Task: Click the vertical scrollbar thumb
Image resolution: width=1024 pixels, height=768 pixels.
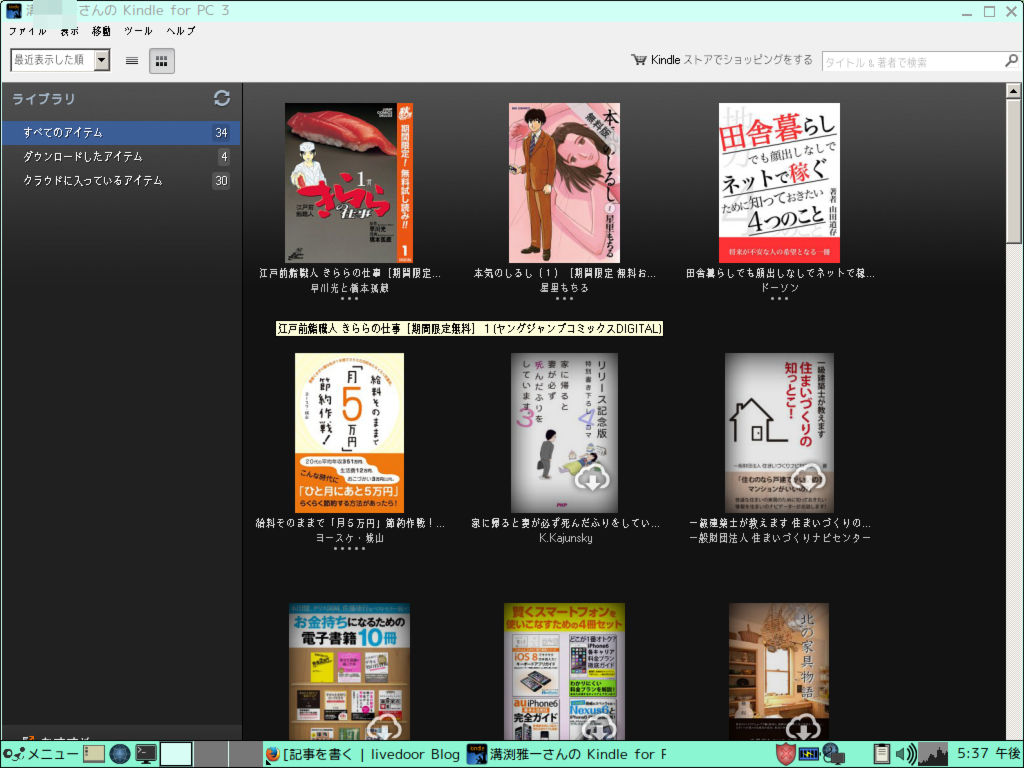Action: 1013,171
